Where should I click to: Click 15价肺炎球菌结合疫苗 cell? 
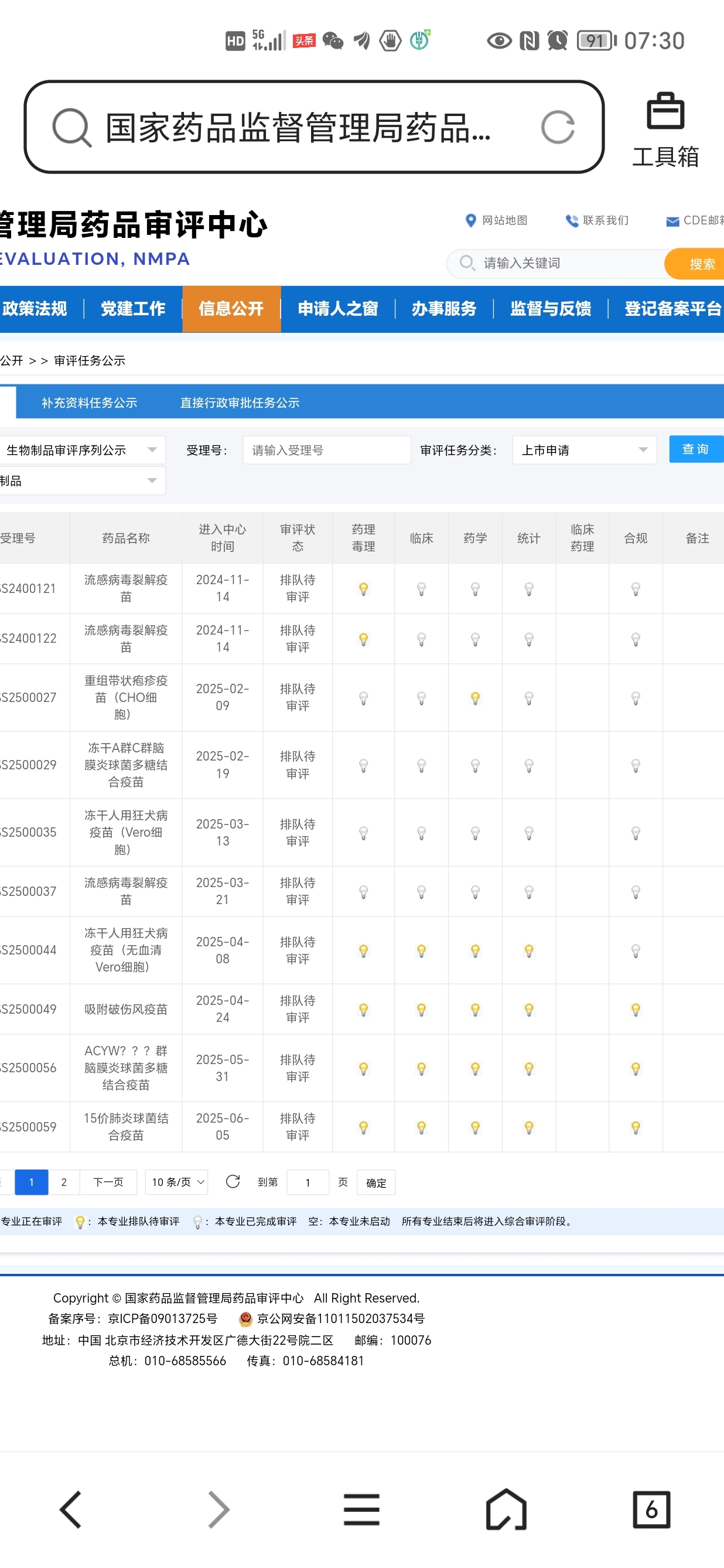pyautogui.click(x=126, y=1127)
